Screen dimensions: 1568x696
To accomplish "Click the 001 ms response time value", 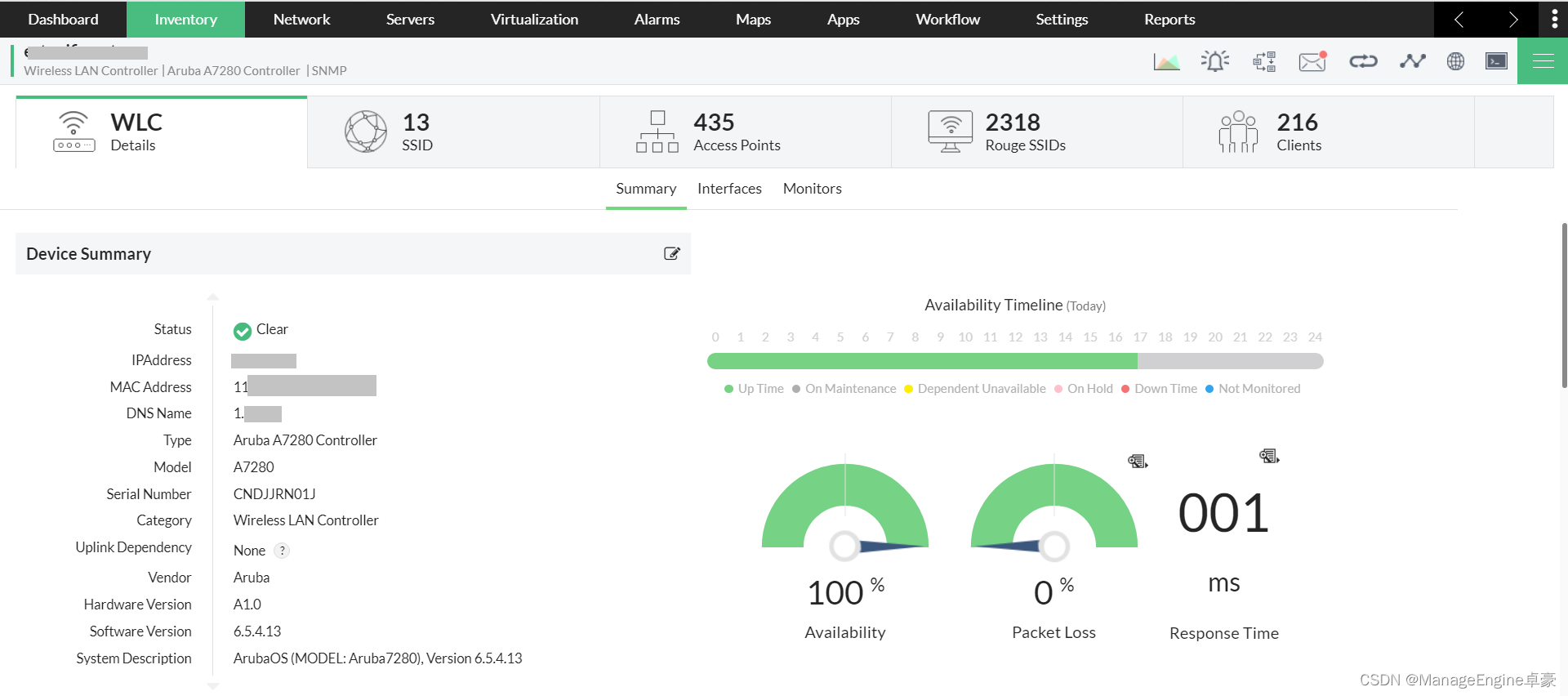I will (1223, 514).
